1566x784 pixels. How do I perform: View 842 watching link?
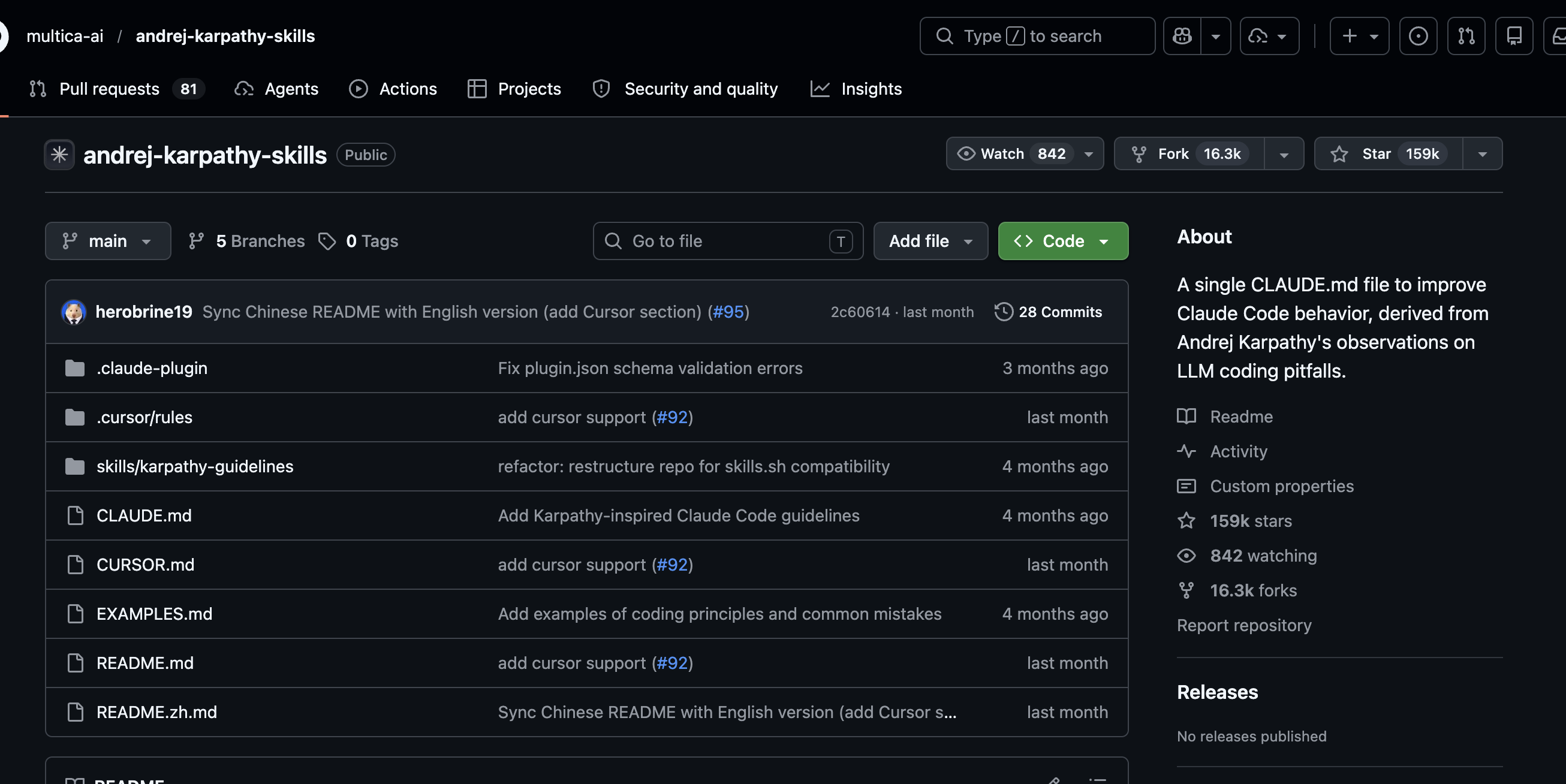point(1247,556)
